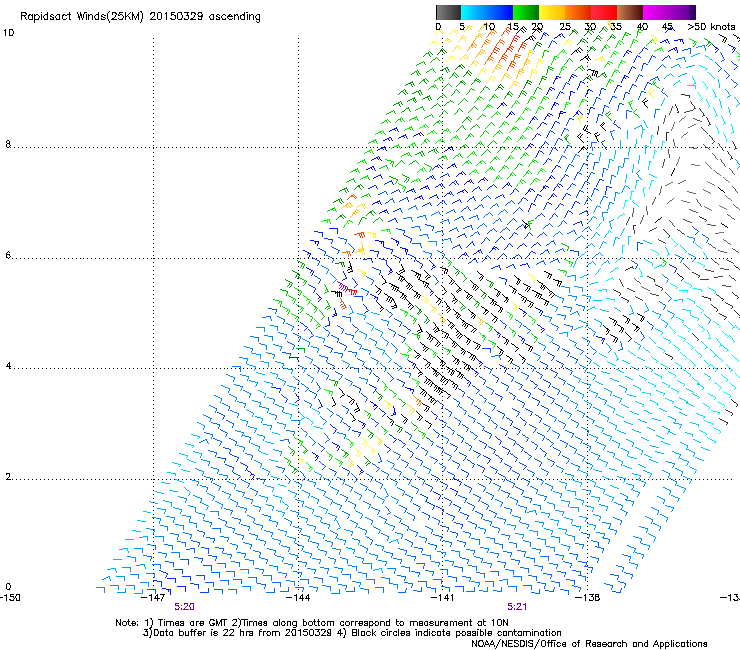Click longitude label '-141' on the bottom axis
The width and height of the screenshot is (740, 650).
point(443,597)
